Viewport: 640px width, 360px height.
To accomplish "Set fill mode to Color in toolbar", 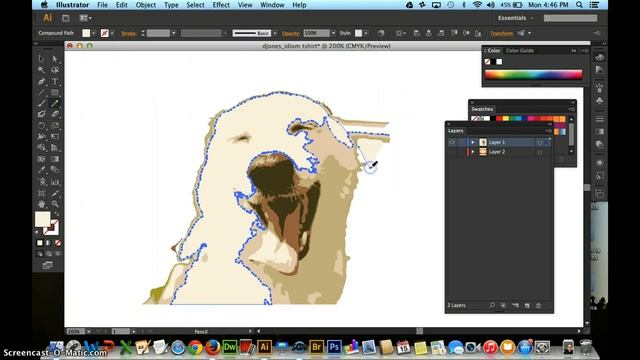I will (40, 243).
